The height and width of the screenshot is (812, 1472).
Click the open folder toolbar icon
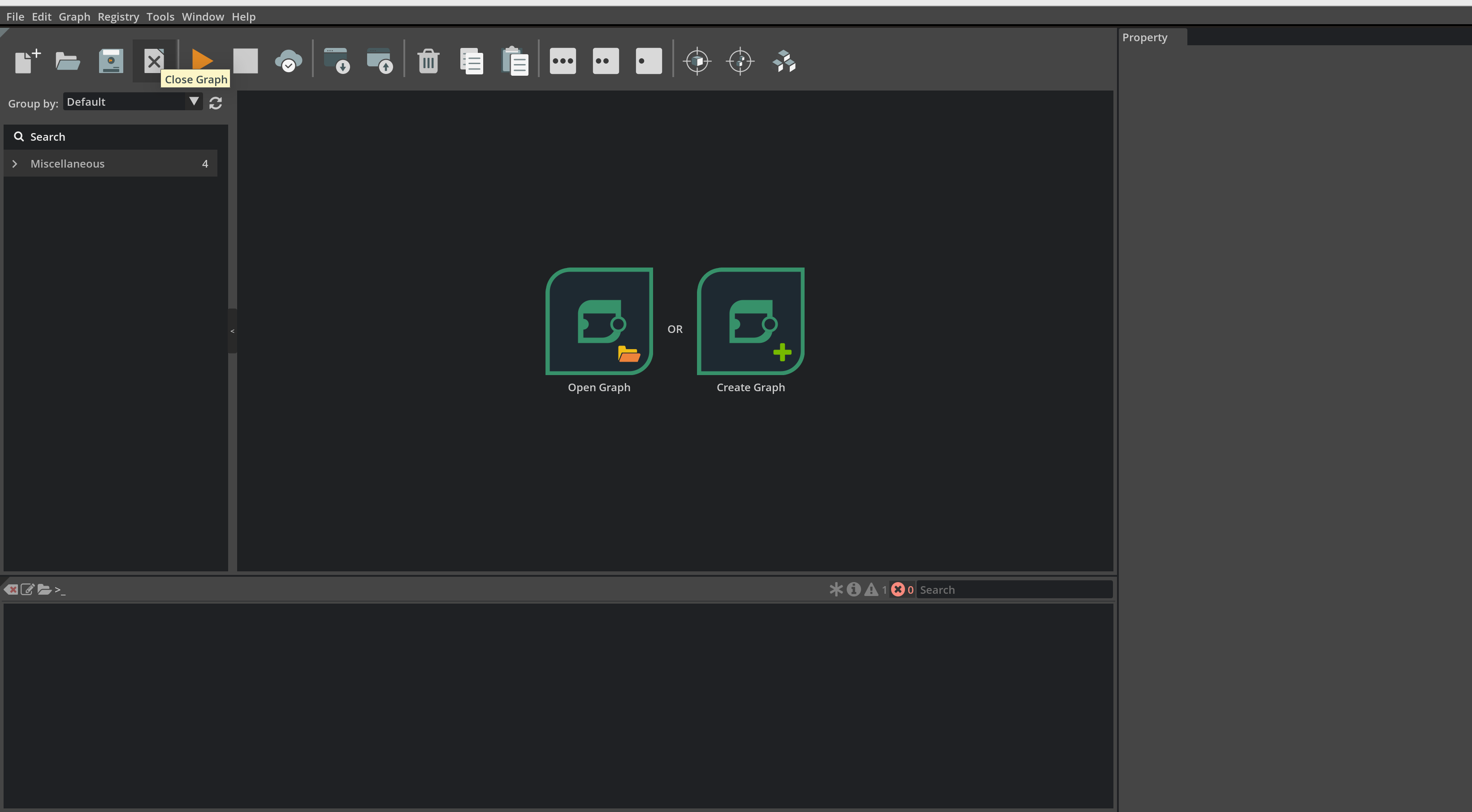tap(67, 60)
